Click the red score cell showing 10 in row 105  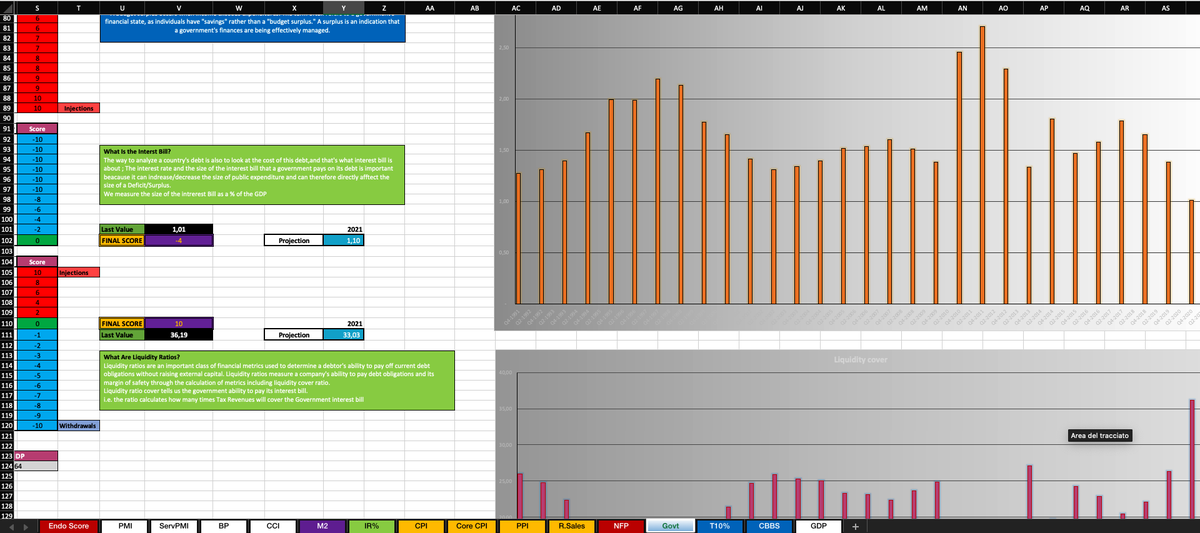[x=37, y=272]
